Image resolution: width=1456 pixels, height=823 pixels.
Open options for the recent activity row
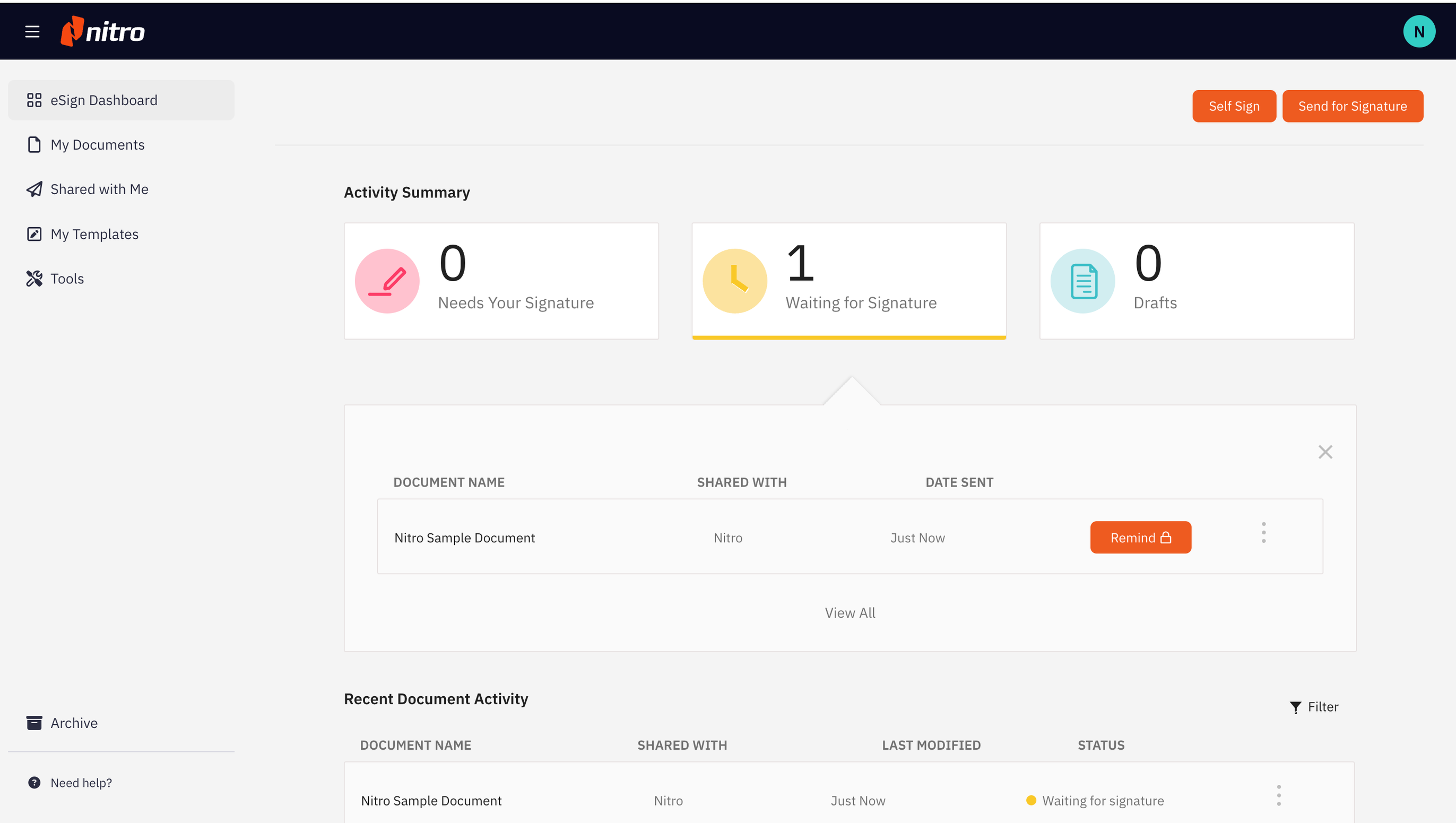pyautogui.click(x=1279, y=794)
